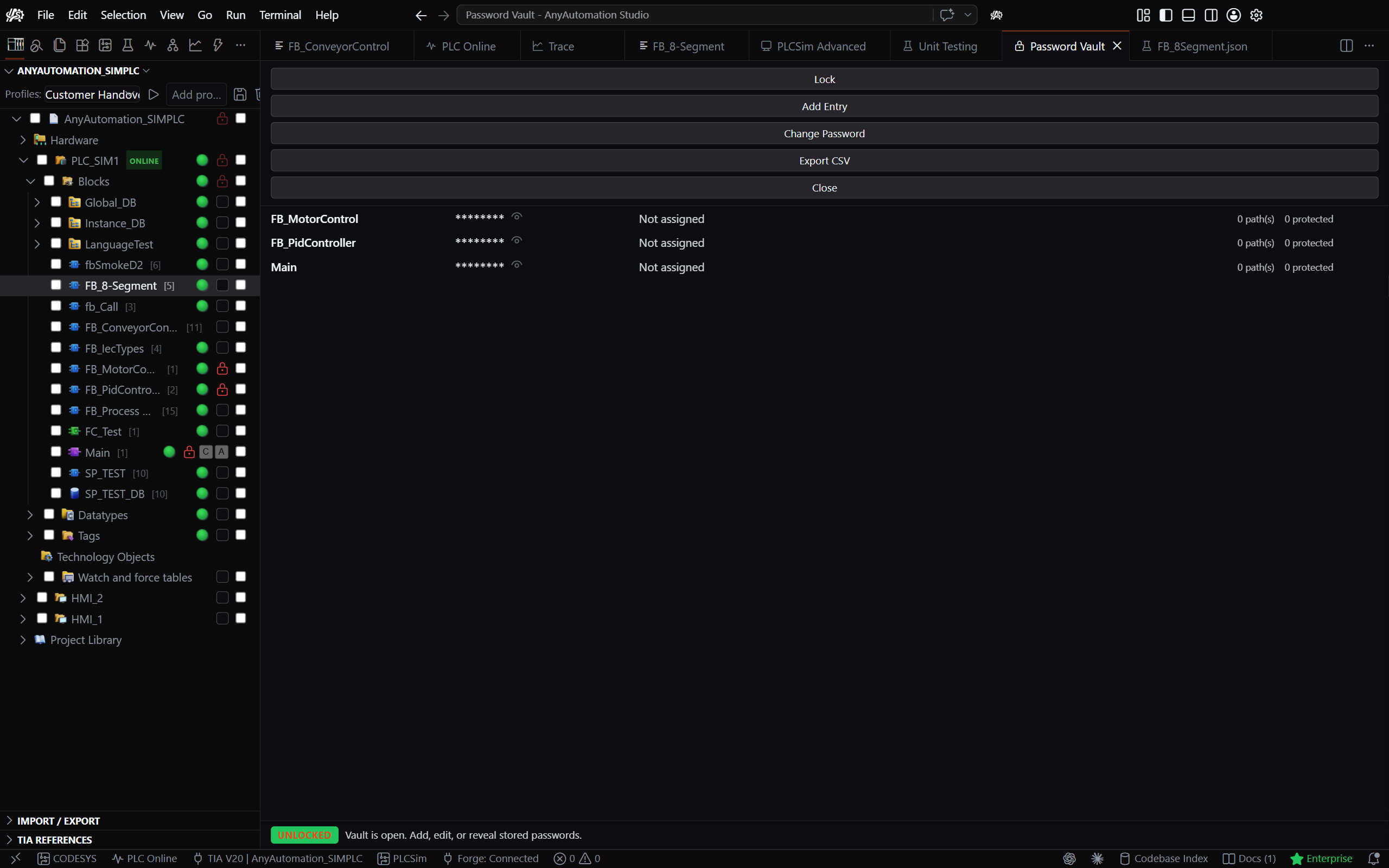Open the search view in the sidebar toolbar
The image size is (1389, 868).
[x=37, y=46]
